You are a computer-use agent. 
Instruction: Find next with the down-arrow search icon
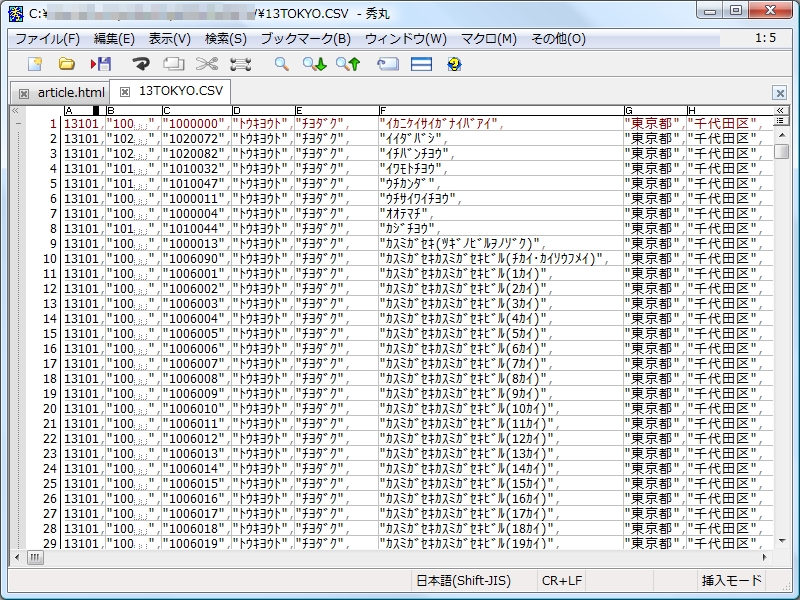tap(312, 63)
